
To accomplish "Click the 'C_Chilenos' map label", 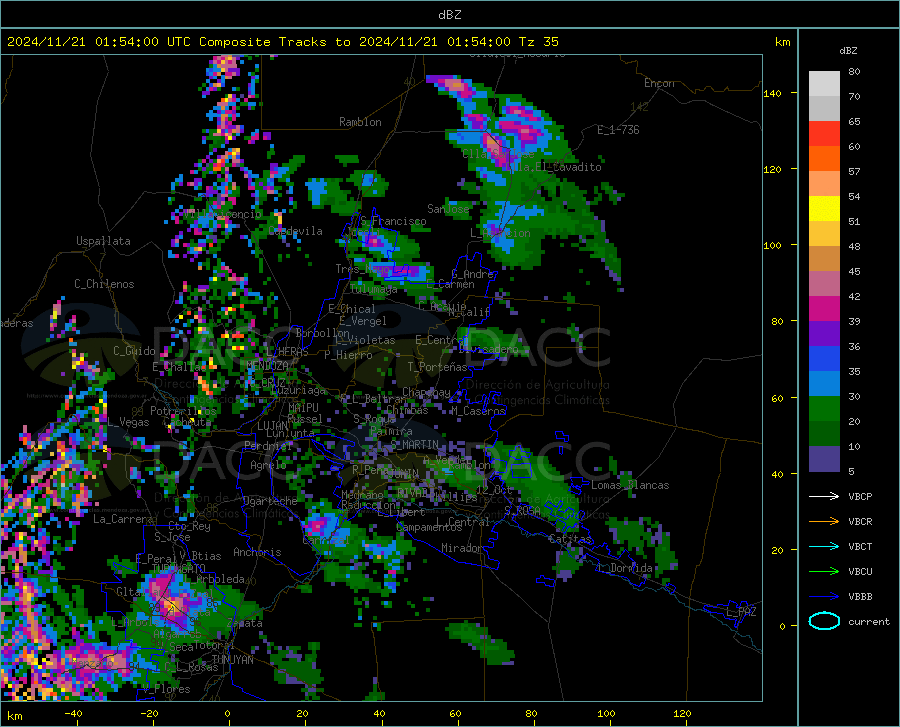I will pyautogui.click(x=104, y=284).
